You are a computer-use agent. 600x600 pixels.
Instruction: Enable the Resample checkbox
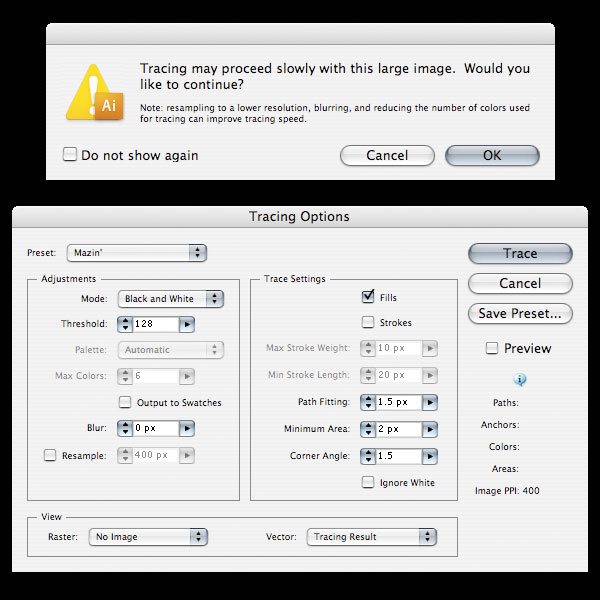[x=50, y=455]
